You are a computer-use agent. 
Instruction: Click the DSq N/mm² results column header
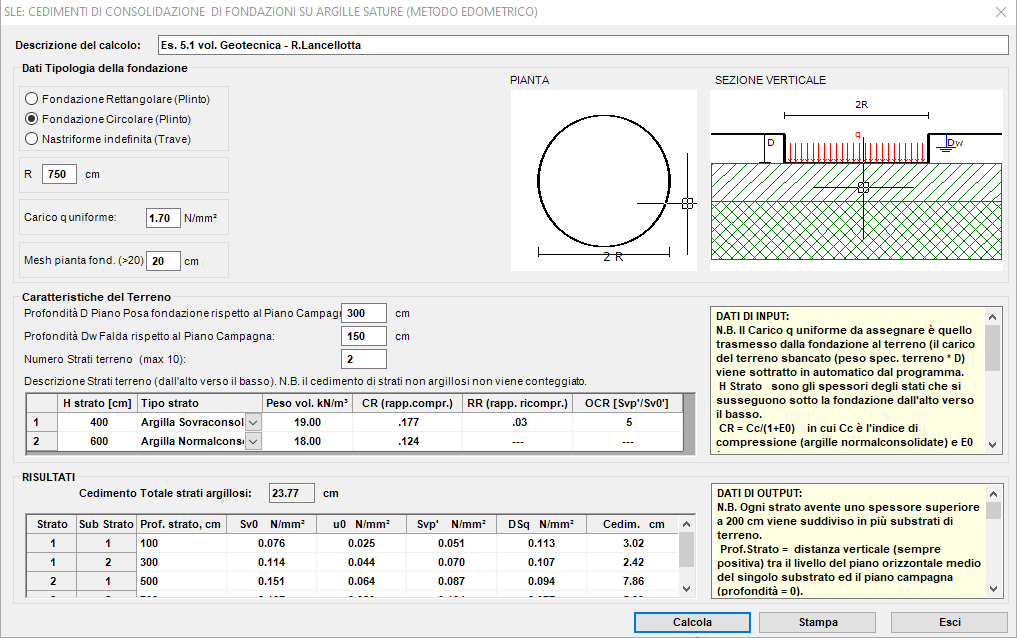(x=541, y=524)
